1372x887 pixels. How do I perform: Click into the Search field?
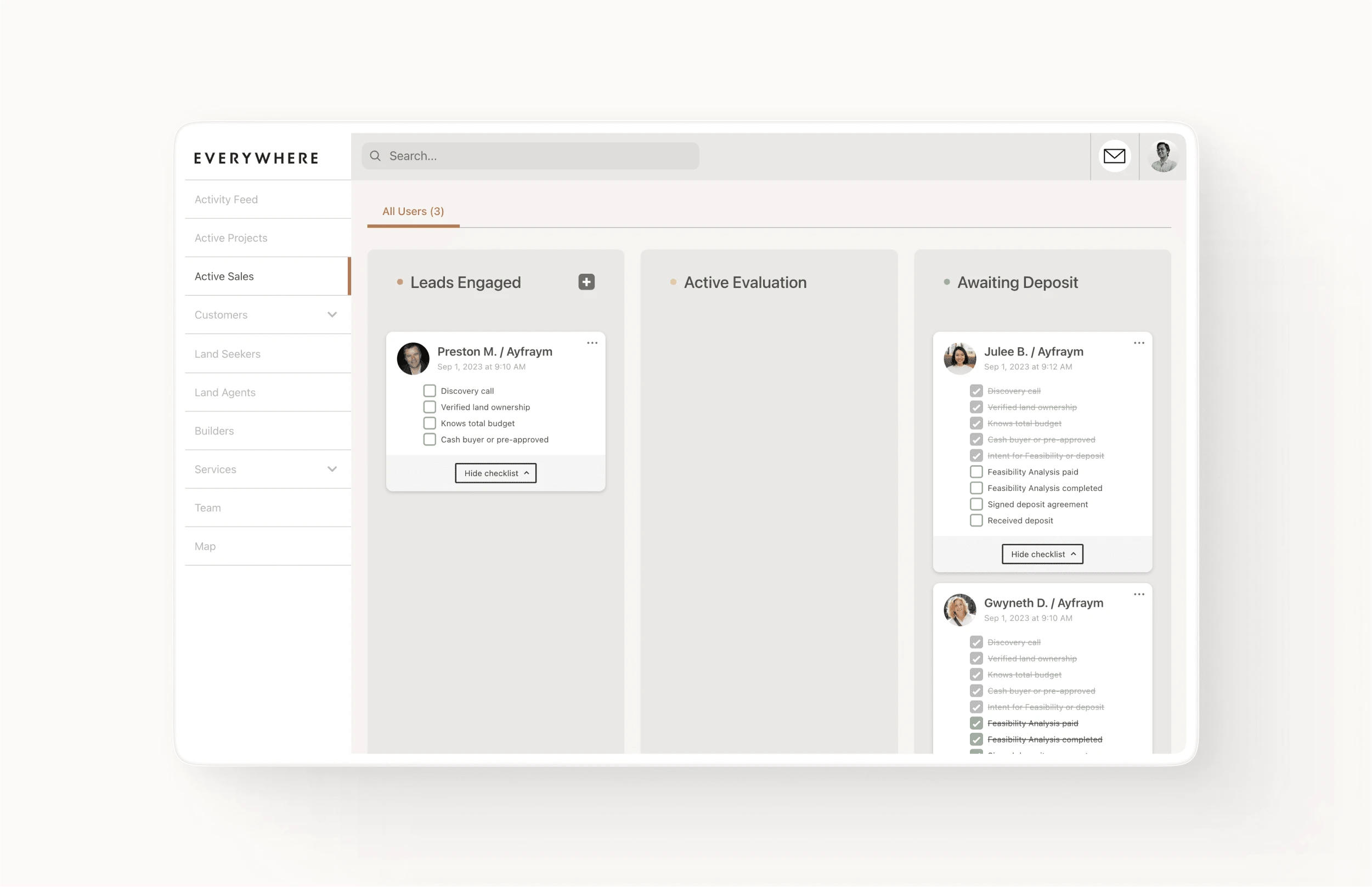tap(535, 156)
